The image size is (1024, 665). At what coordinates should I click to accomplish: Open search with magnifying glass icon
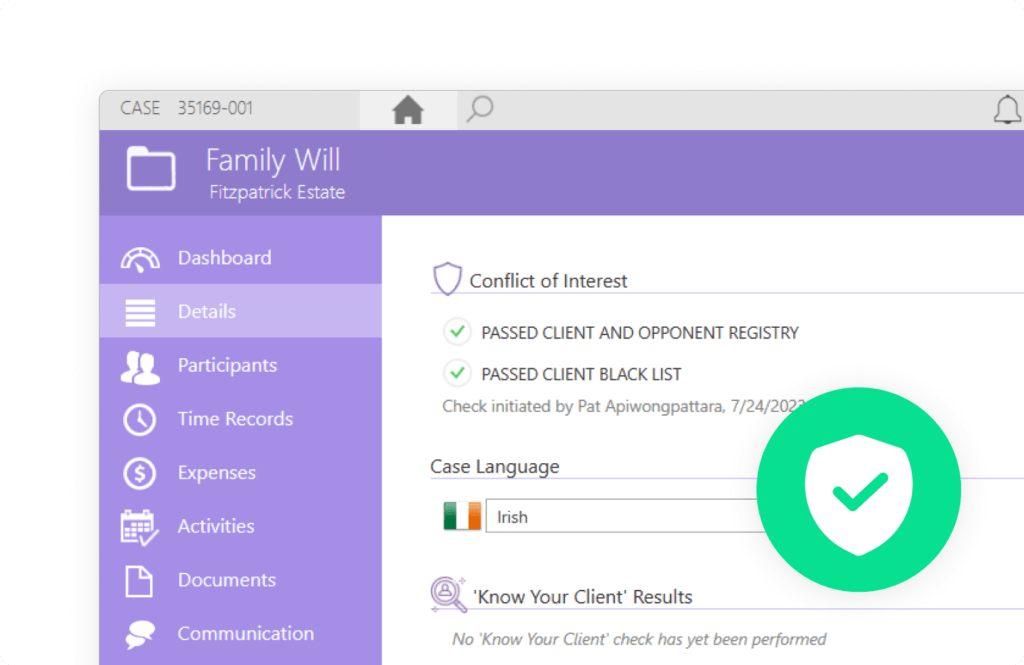479,109
